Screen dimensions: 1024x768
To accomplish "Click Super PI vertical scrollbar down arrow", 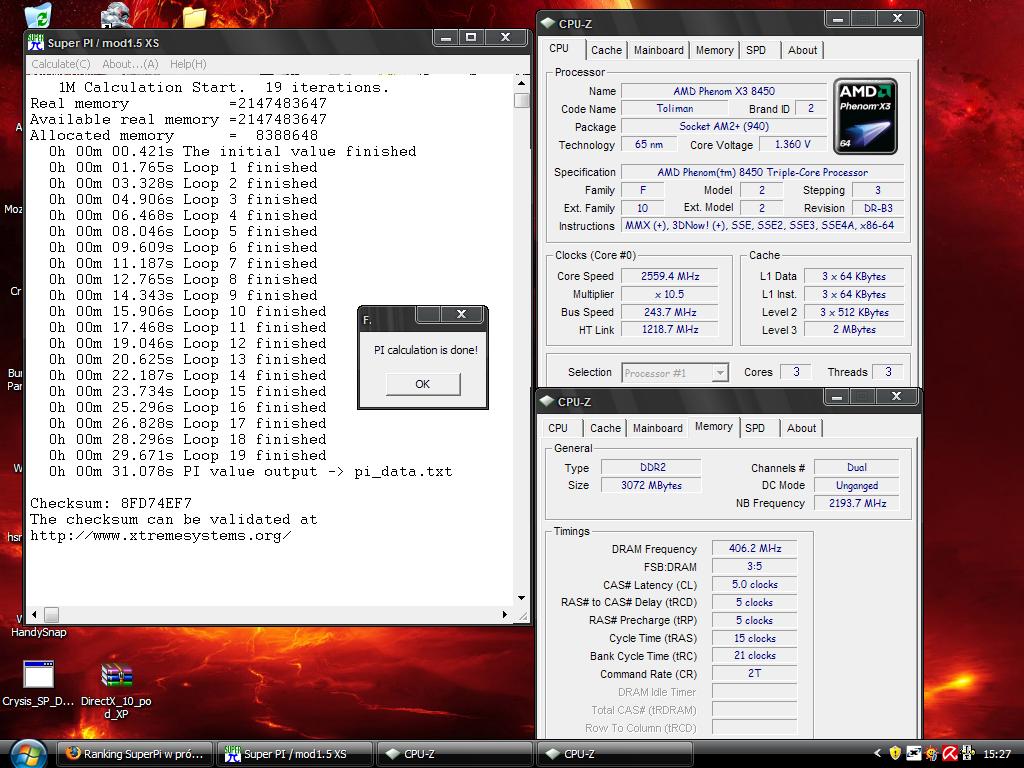I will click(x=521, y=598).
